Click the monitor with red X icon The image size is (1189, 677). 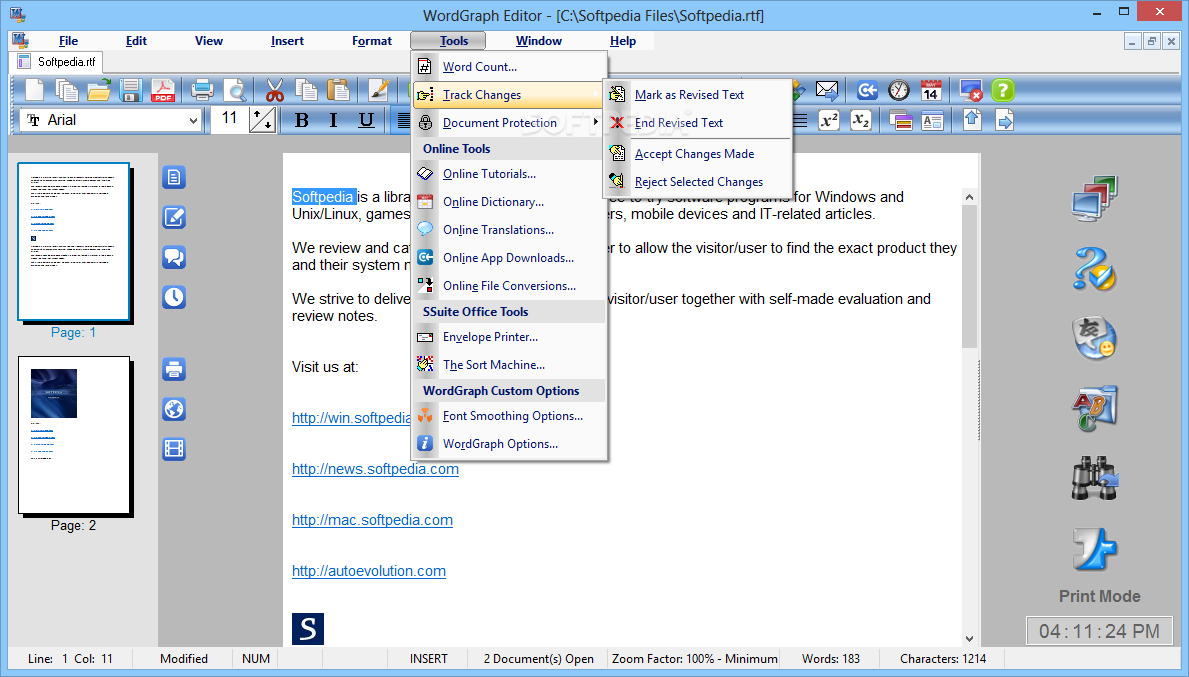pos(971,91)
